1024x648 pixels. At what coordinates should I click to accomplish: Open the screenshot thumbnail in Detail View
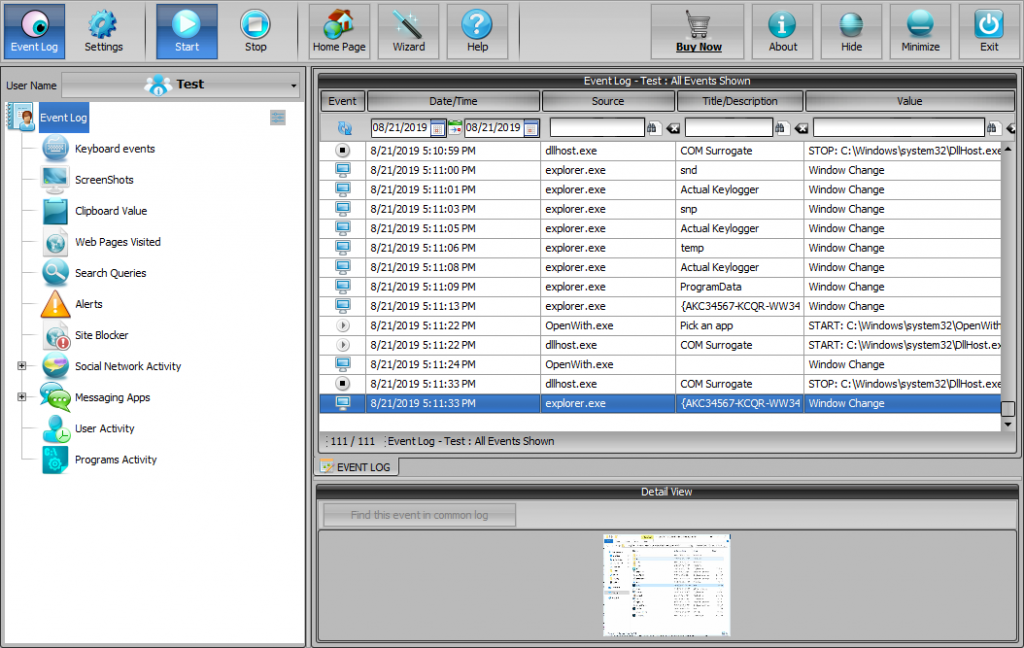tap(667, 585)
